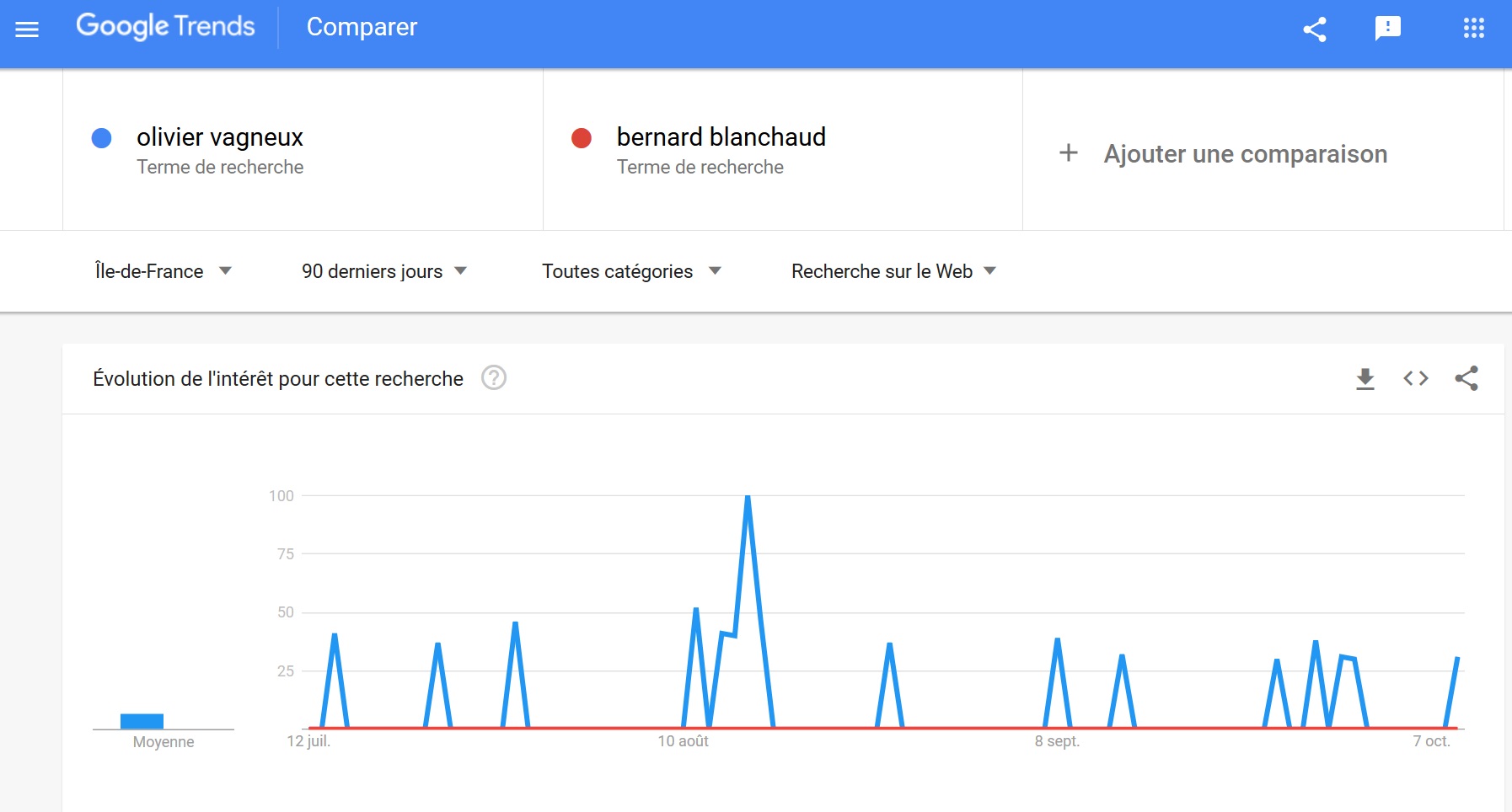This screenshot has width=1512, height=812.
Task: Click the tallest peak in the chart
Action: coord(748,498)
